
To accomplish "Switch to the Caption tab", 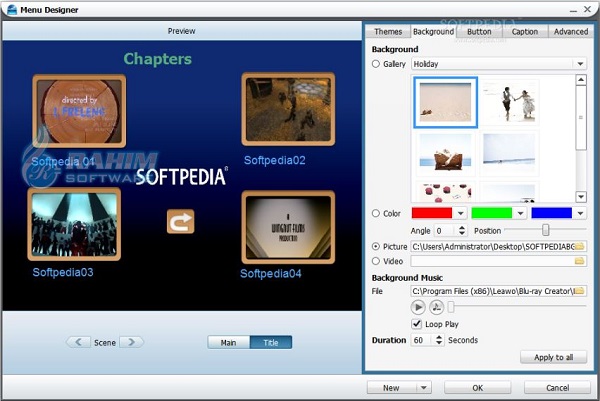I will (x=525, y=31).
